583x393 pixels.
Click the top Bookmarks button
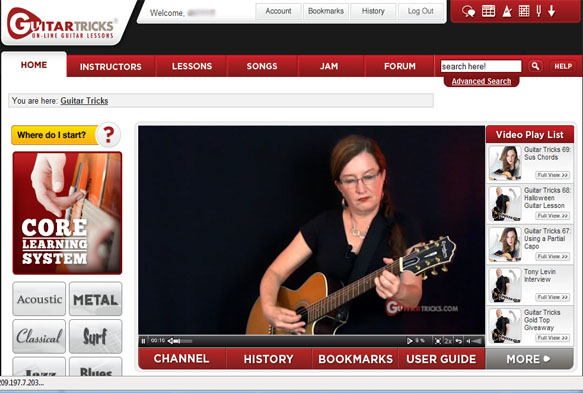pos(326,12)
